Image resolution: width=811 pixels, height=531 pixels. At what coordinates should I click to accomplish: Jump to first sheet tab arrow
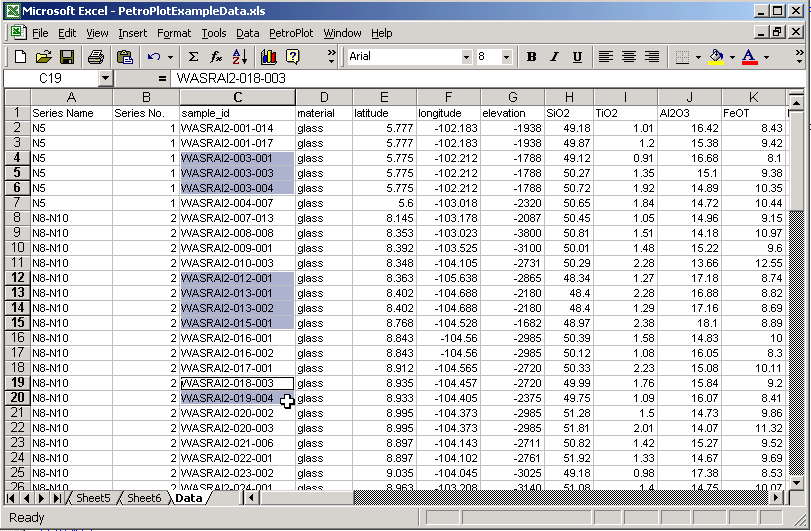point(10,498)
